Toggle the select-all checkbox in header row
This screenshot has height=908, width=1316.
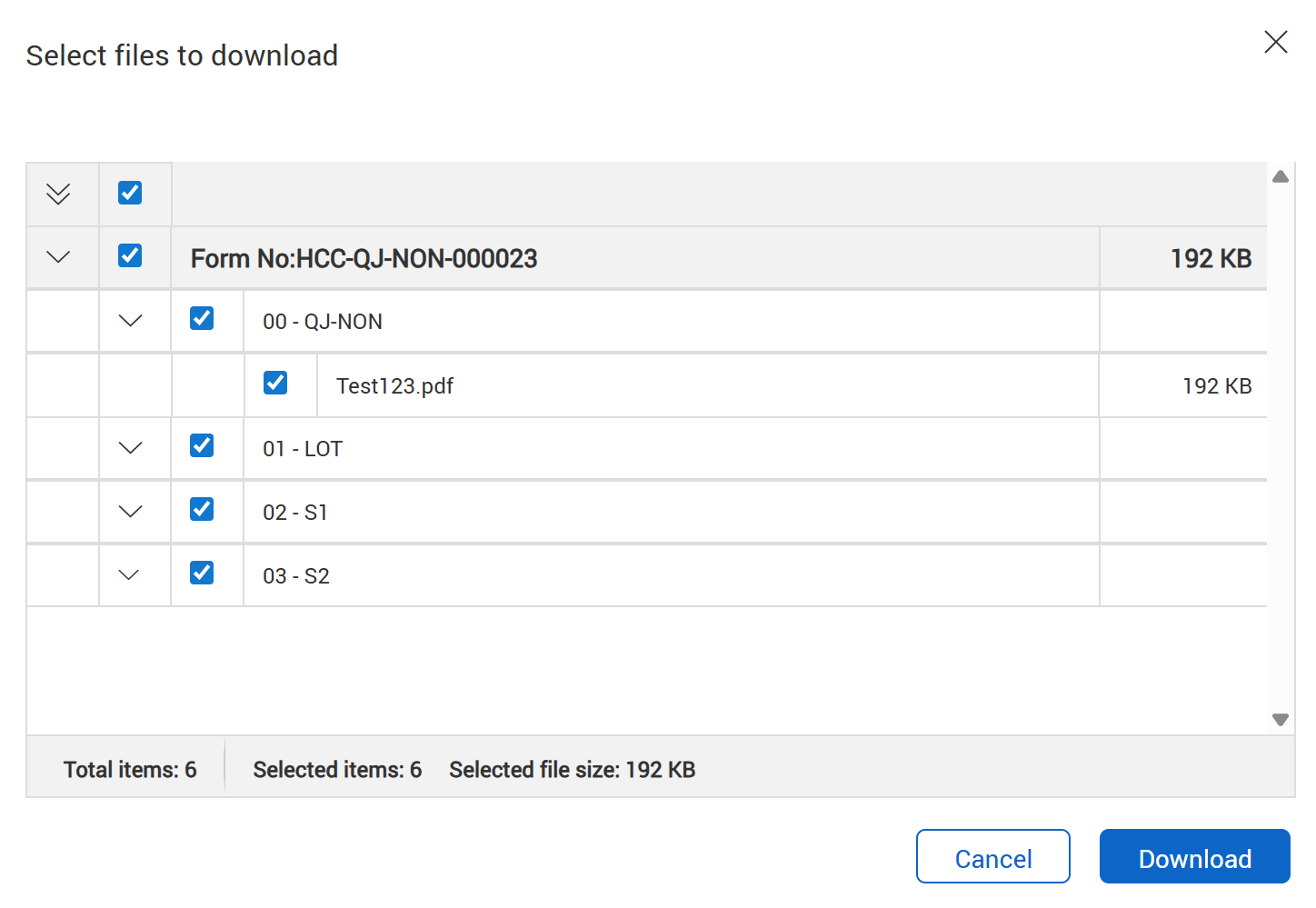tap(130, 193)
